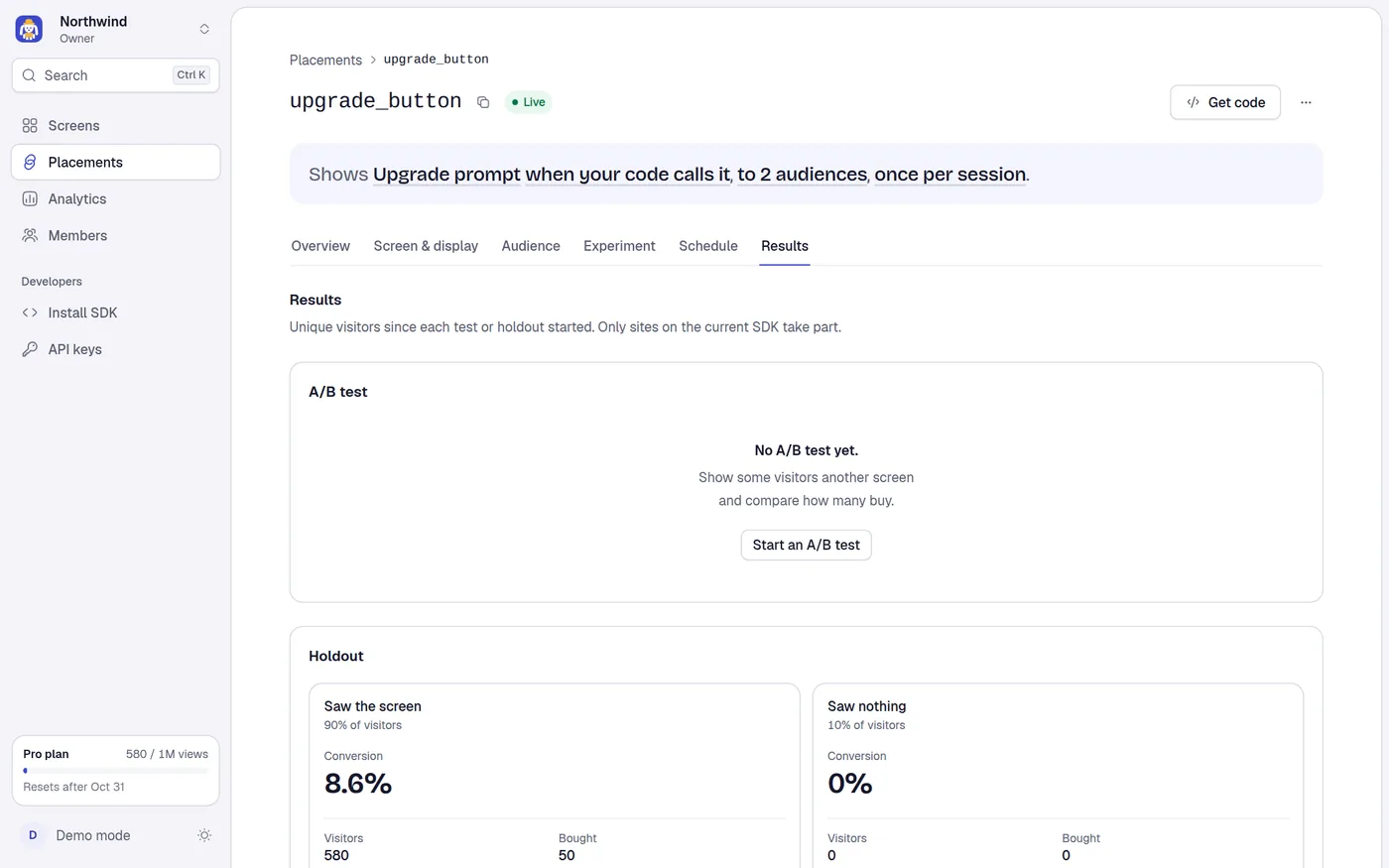This screenshot has height=868, width=1389.
Task: Change the 'when your code calls it' trigger
Action: tap(627, 175)
